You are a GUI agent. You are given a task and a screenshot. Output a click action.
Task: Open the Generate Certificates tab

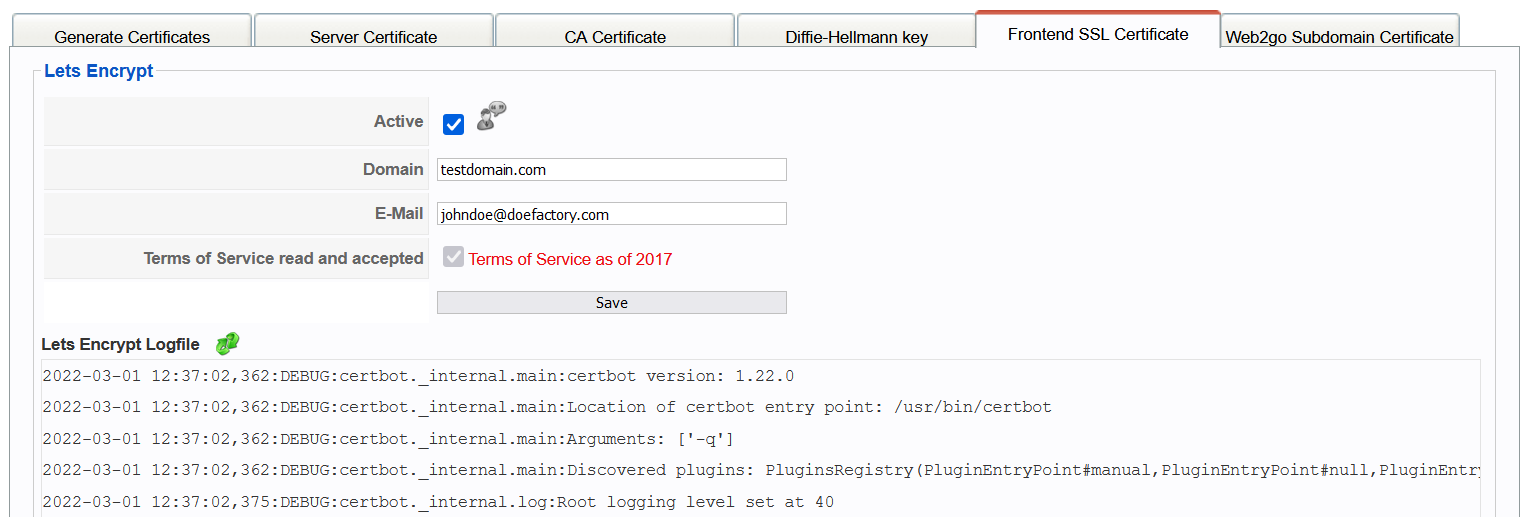[132, 32]
